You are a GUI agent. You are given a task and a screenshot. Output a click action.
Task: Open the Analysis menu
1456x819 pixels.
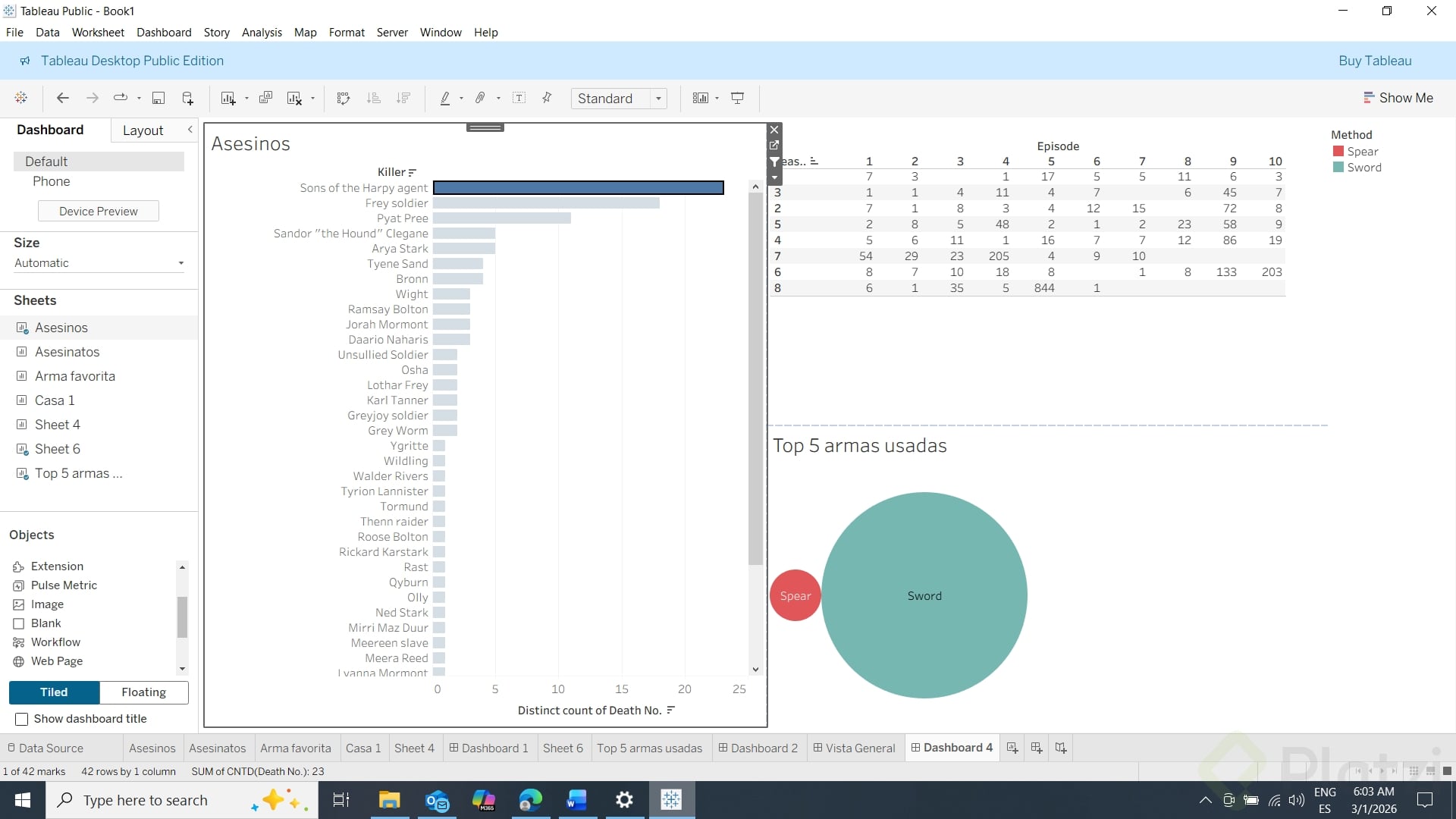pos(261,33)
